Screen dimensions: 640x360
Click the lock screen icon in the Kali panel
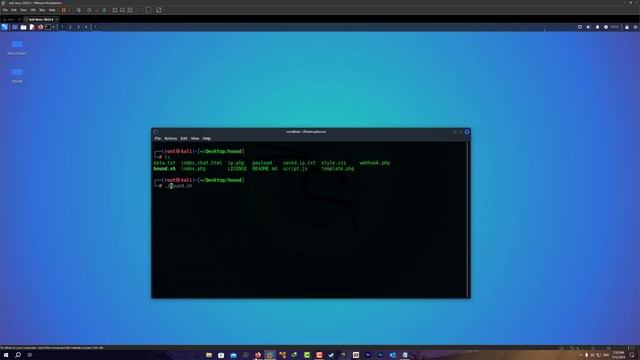[x=627, y=27]
